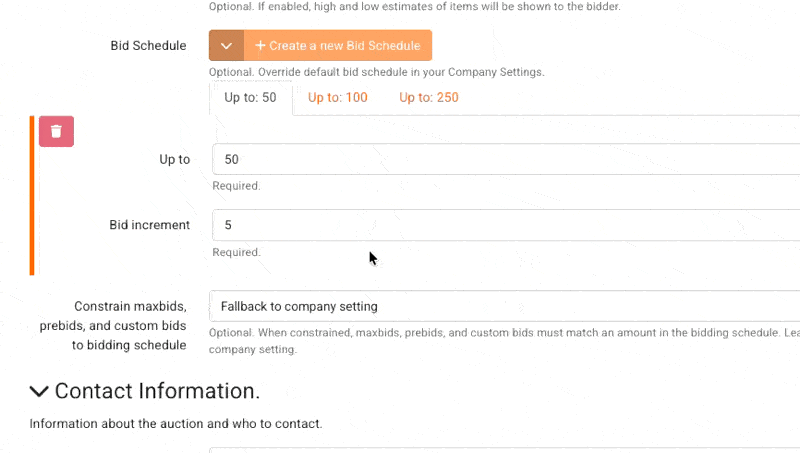Switch to the Up to: 100 tab

337,97
